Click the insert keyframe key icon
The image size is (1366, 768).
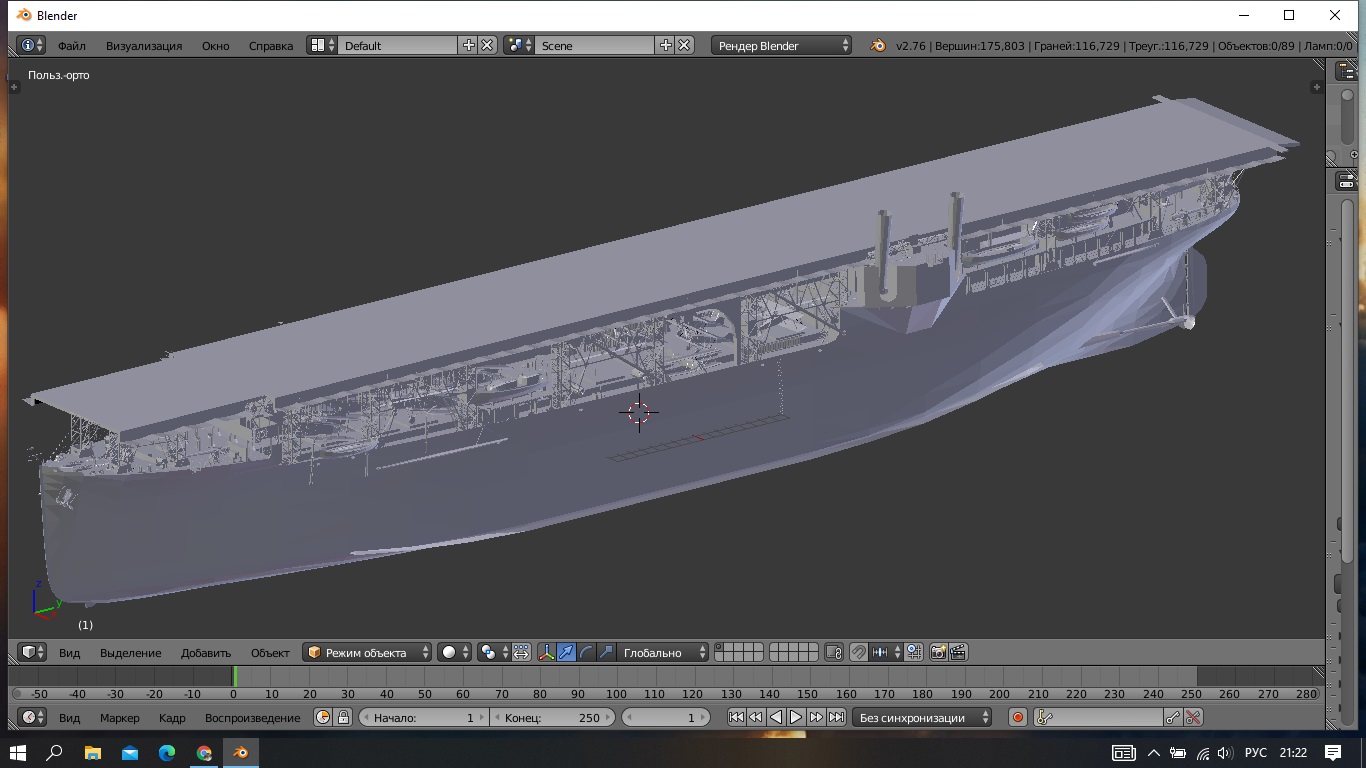pos(1173,717)
